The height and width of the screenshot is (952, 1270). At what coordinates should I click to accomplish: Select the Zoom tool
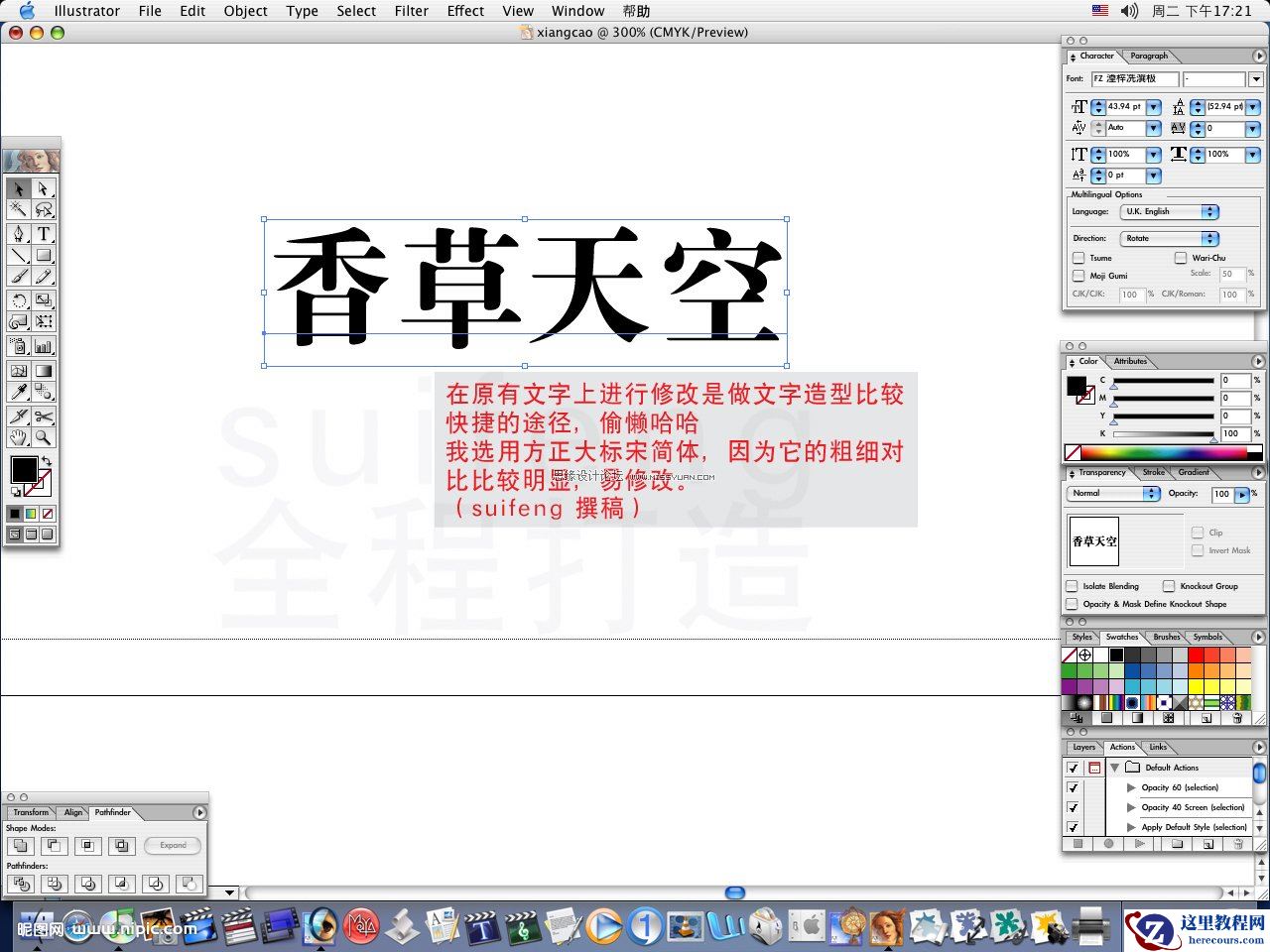44,436
